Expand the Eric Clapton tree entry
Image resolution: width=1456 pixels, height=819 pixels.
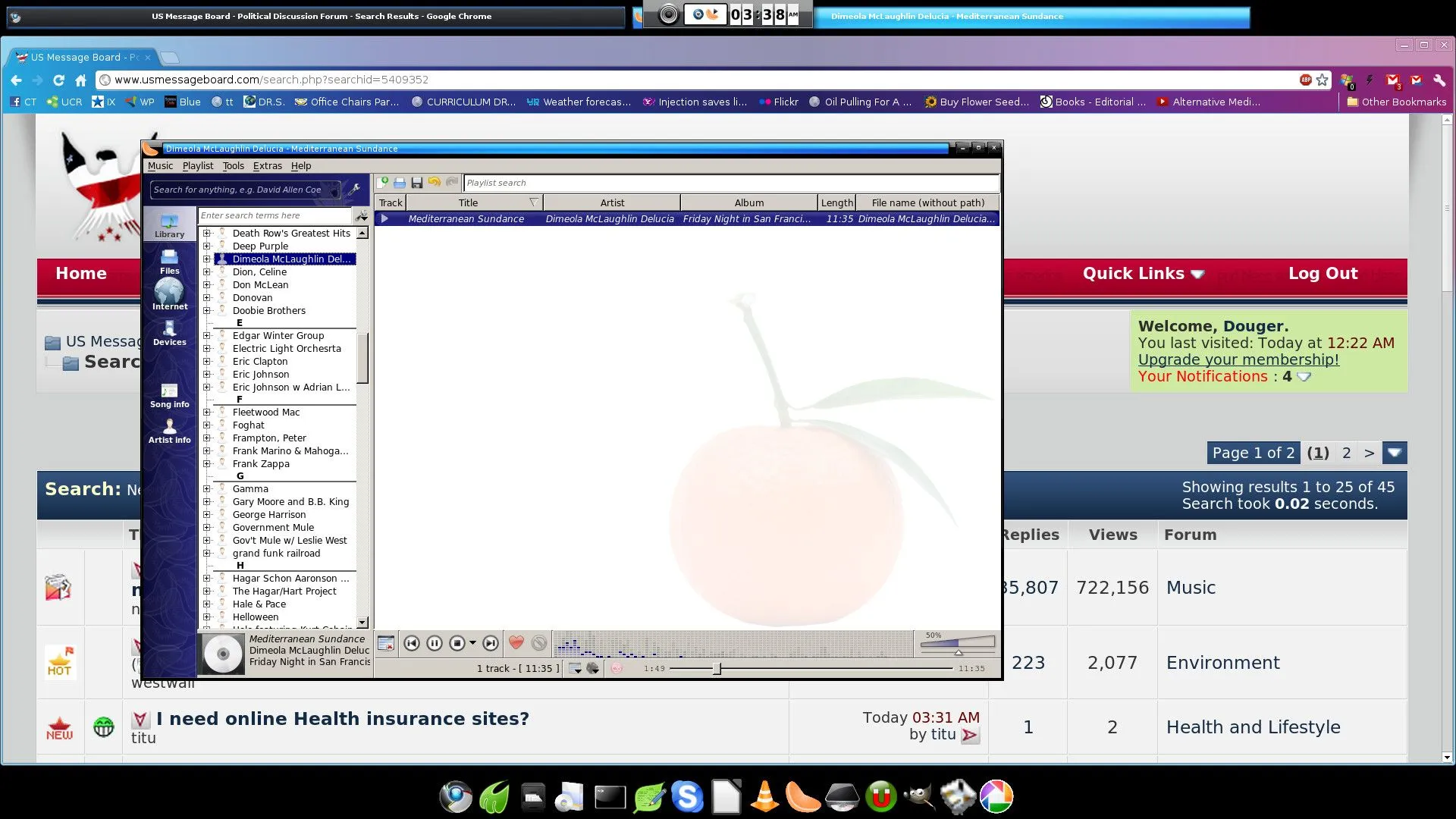click(206, 362)
